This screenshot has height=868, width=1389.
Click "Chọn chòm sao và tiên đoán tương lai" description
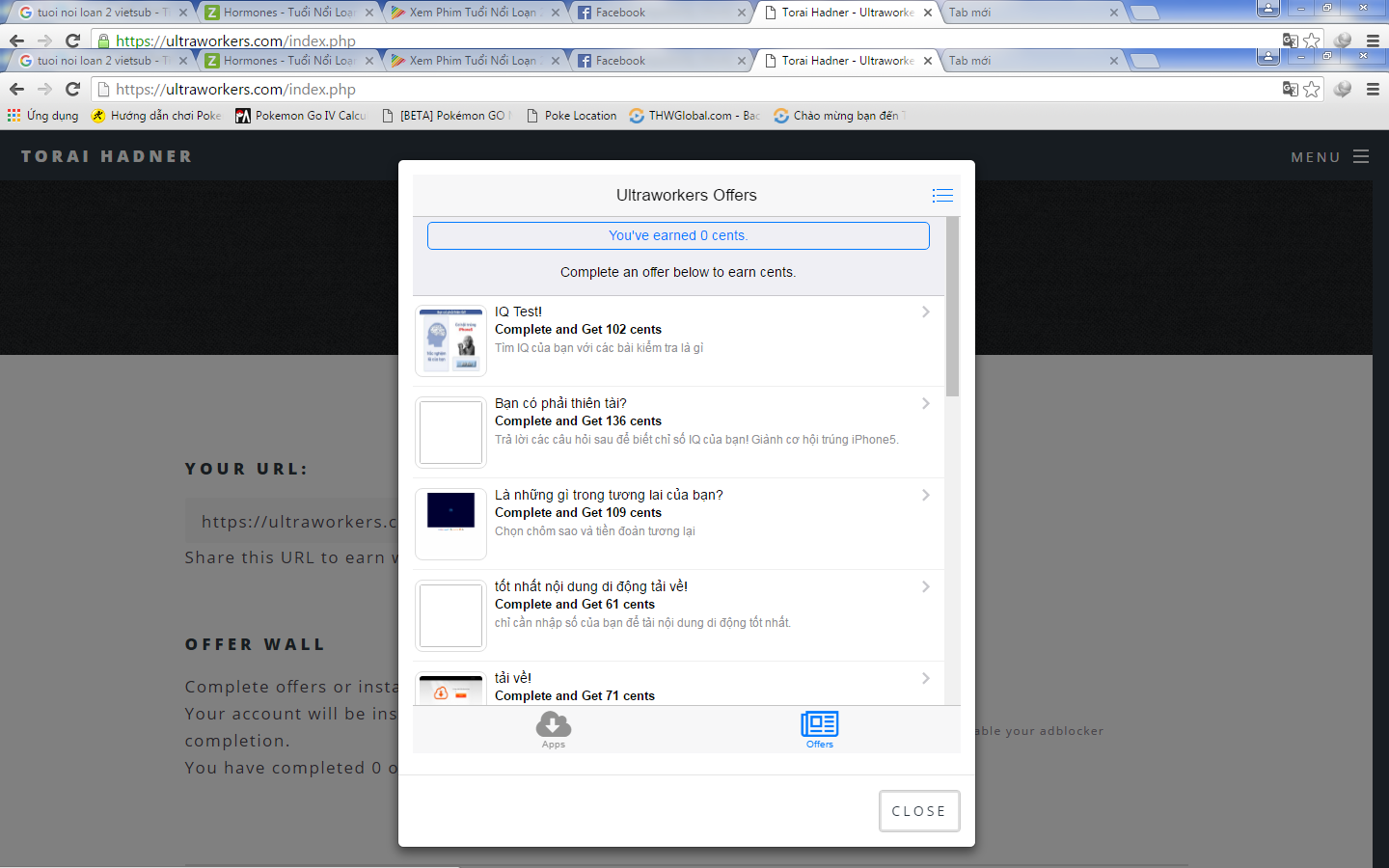tap(595, 531)
